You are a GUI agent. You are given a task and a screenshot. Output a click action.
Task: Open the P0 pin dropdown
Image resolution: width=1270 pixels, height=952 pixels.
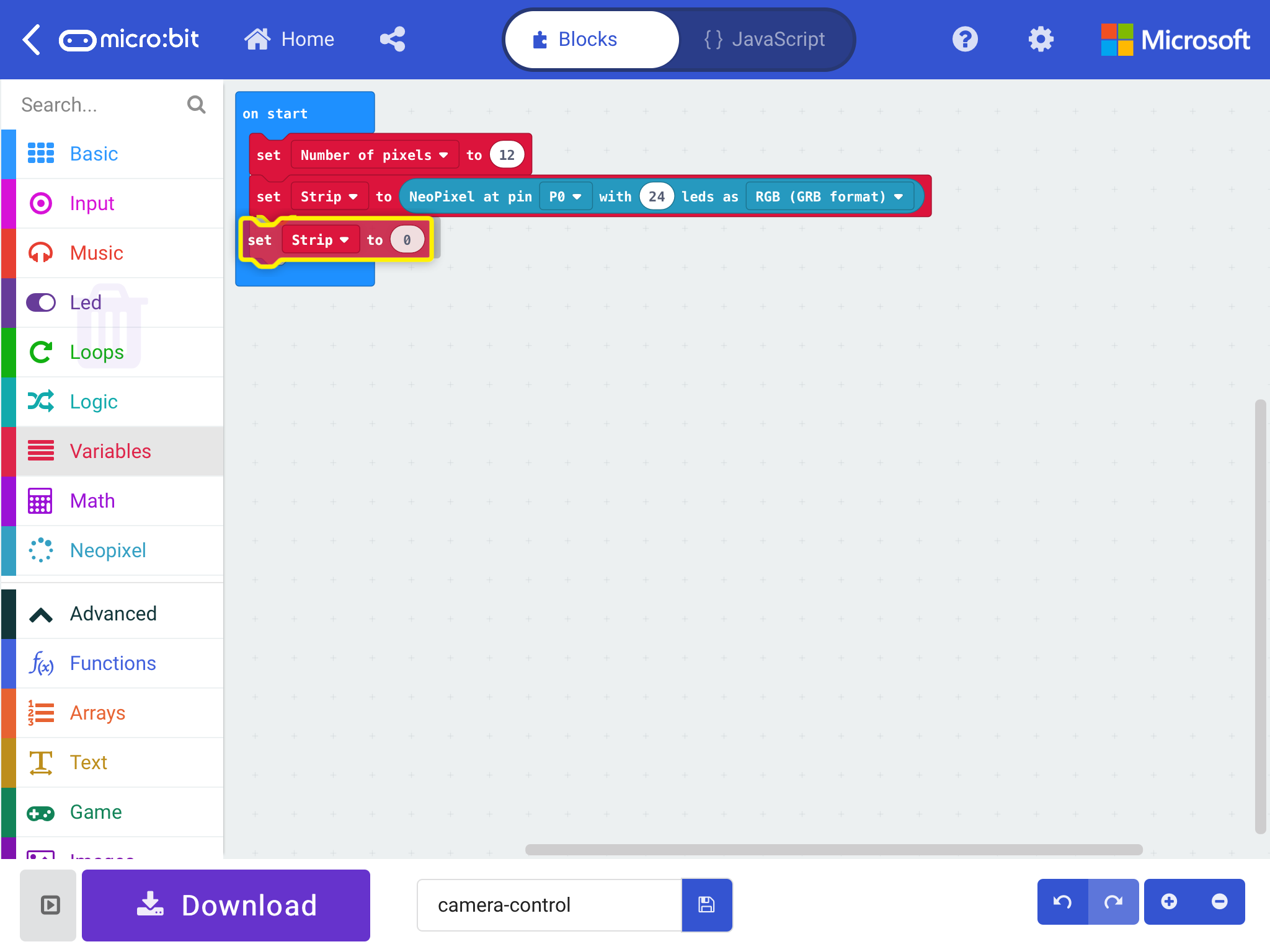point(565,196)
